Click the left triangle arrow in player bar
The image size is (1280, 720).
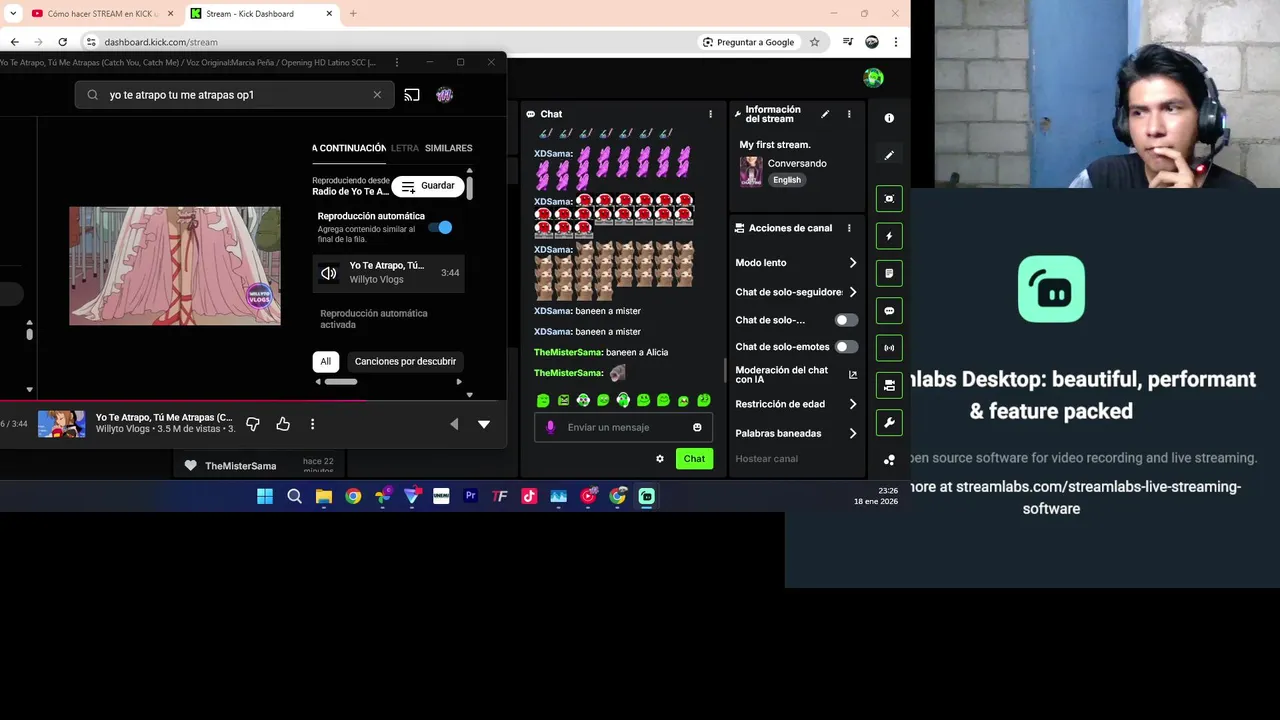(x=454, y=424)
